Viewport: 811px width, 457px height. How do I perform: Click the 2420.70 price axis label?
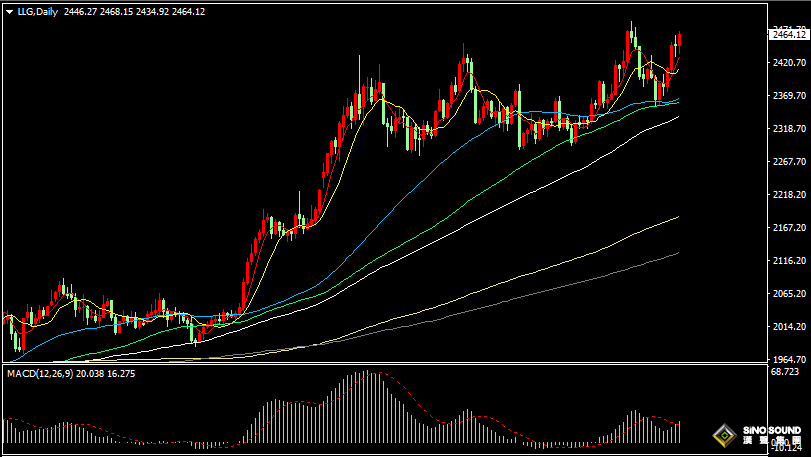tap(789, 63)
